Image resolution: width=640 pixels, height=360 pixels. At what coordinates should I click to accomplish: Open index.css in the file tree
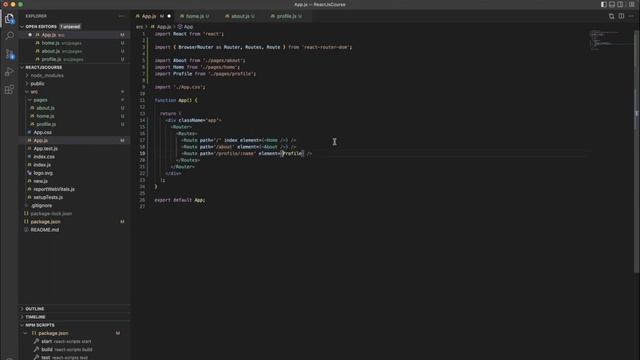point(75,157)
